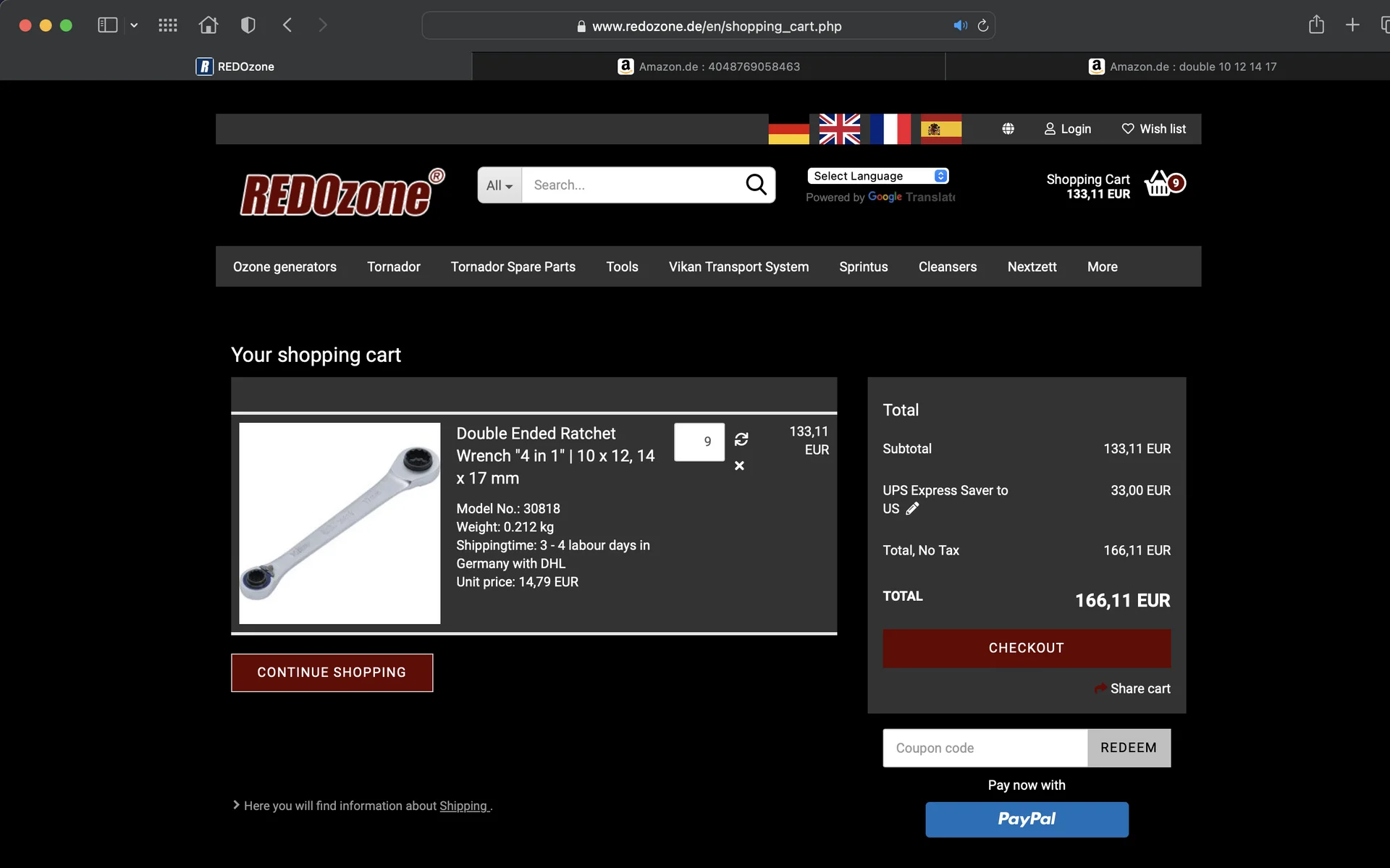Go forward with the forward arrow
Screen dimensions: 1390x868
[x=323, y=25]
